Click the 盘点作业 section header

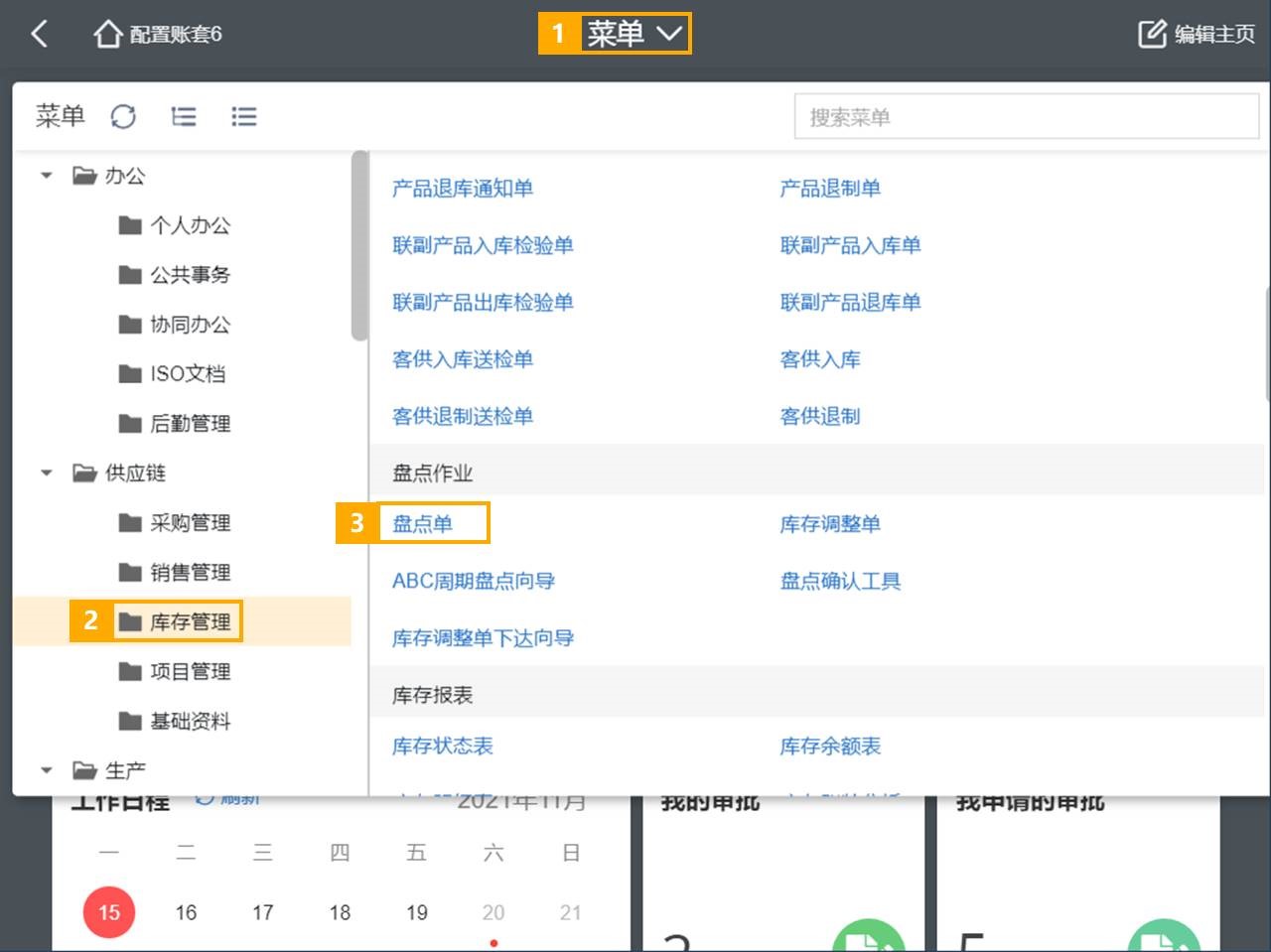tap(433, 474)
